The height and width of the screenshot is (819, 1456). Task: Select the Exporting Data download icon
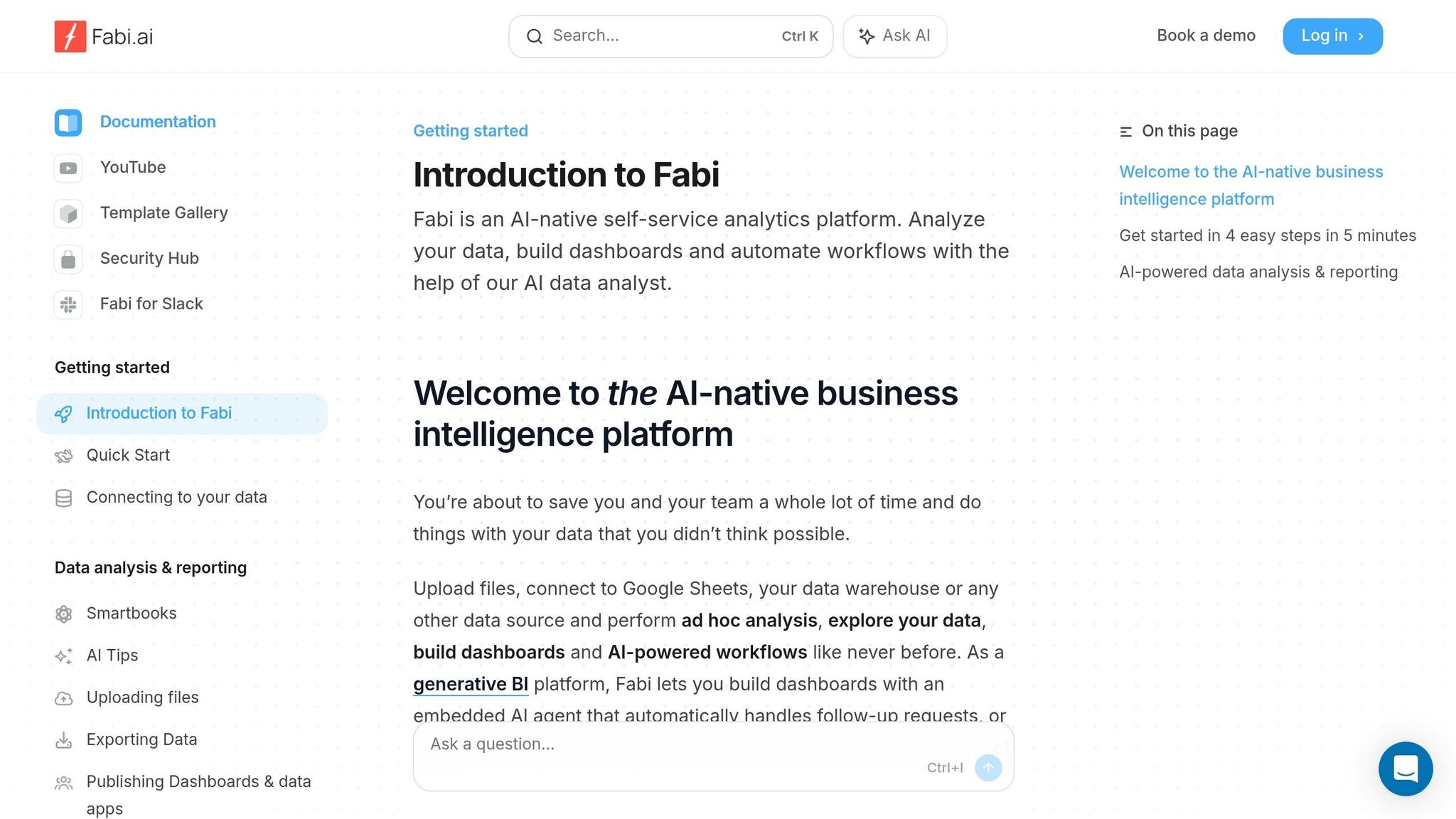(64, 739)
